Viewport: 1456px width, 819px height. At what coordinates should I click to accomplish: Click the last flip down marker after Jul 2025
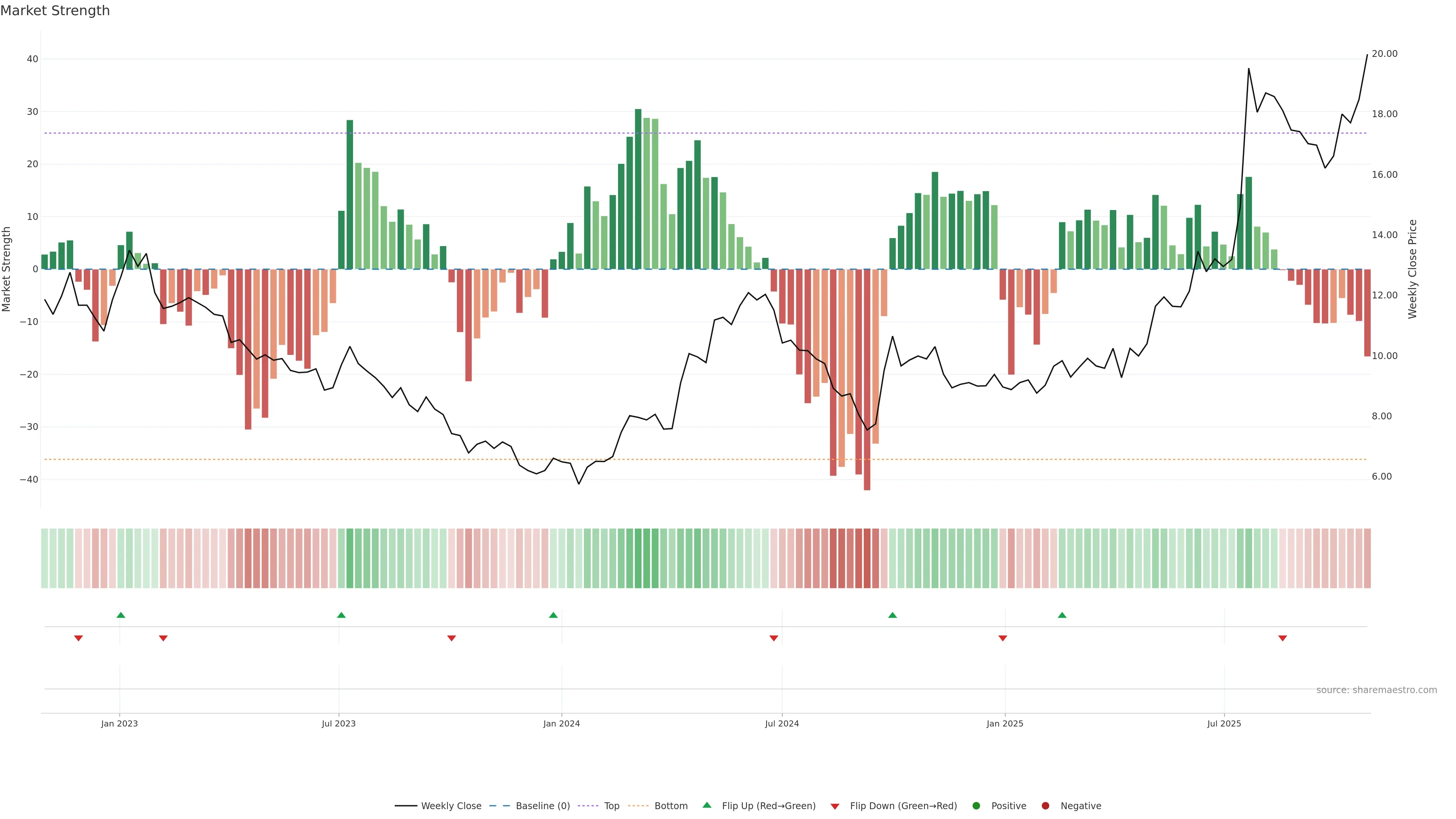click(1282, 638)
